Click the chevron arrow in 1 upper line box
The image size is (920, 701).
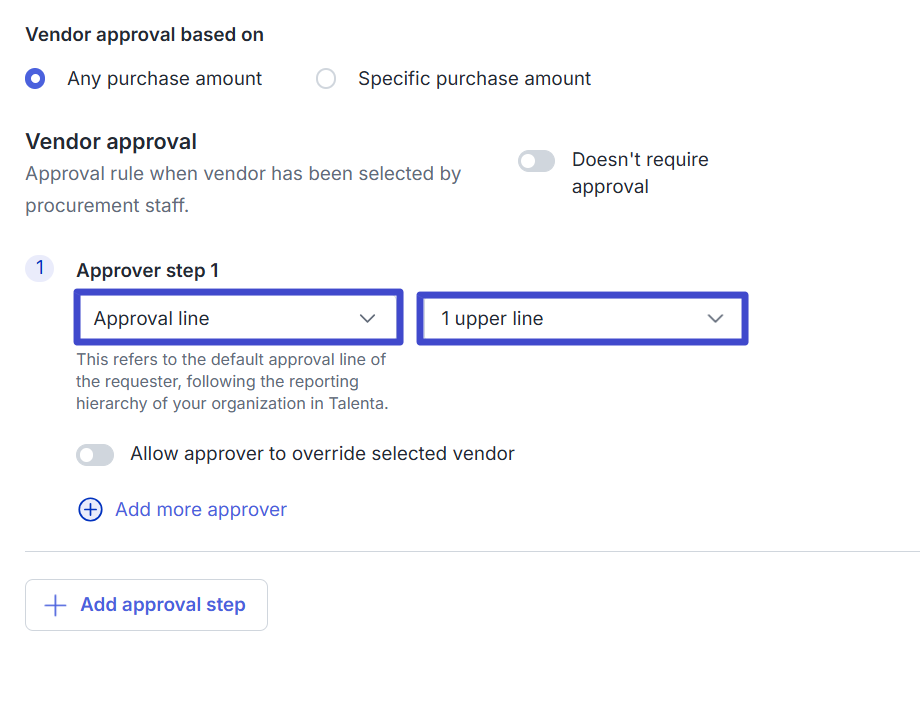click(715, 319)
